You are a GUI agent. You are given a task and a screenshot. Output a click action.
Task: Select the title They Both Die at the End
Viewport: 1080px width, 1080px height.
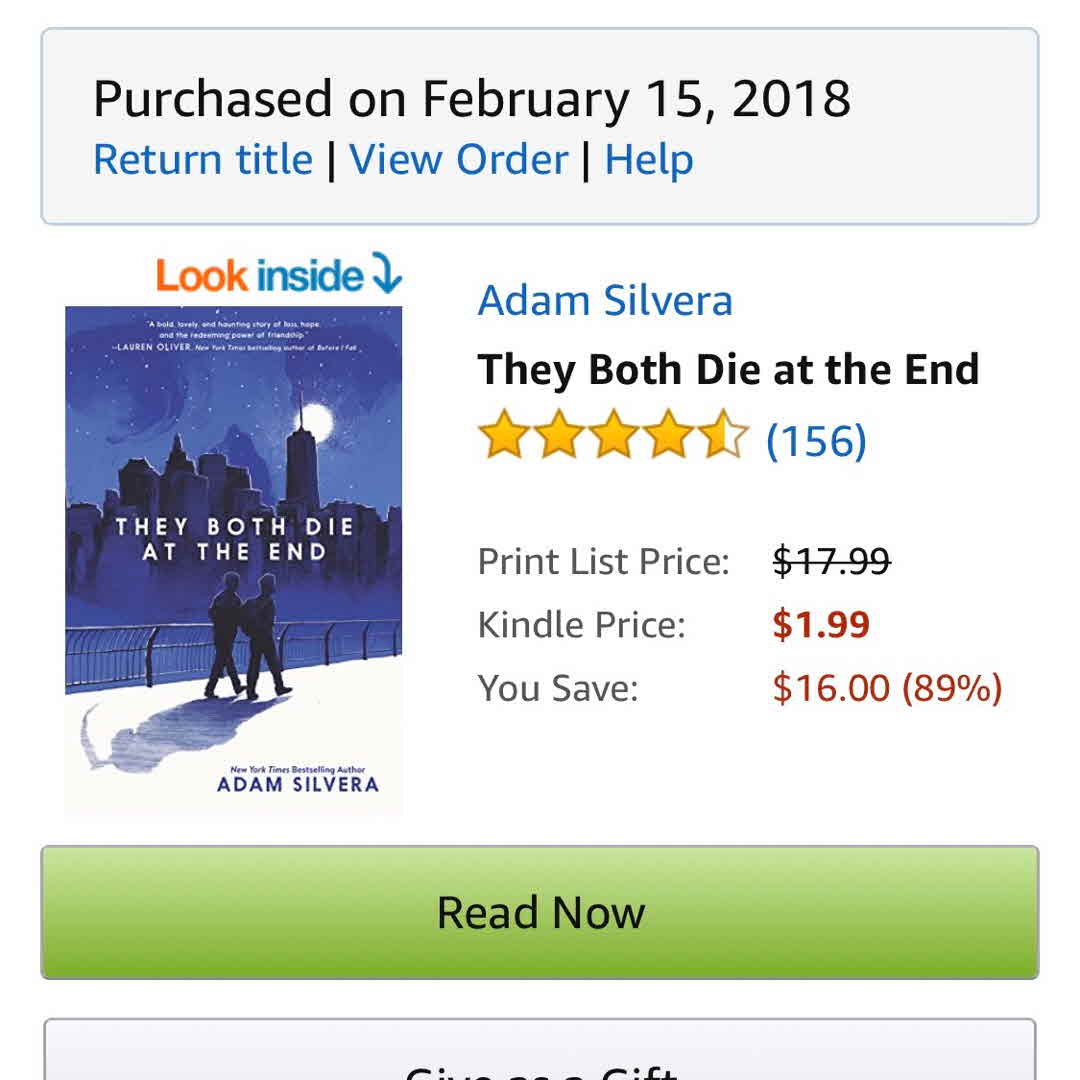click(x=728, y=369)
